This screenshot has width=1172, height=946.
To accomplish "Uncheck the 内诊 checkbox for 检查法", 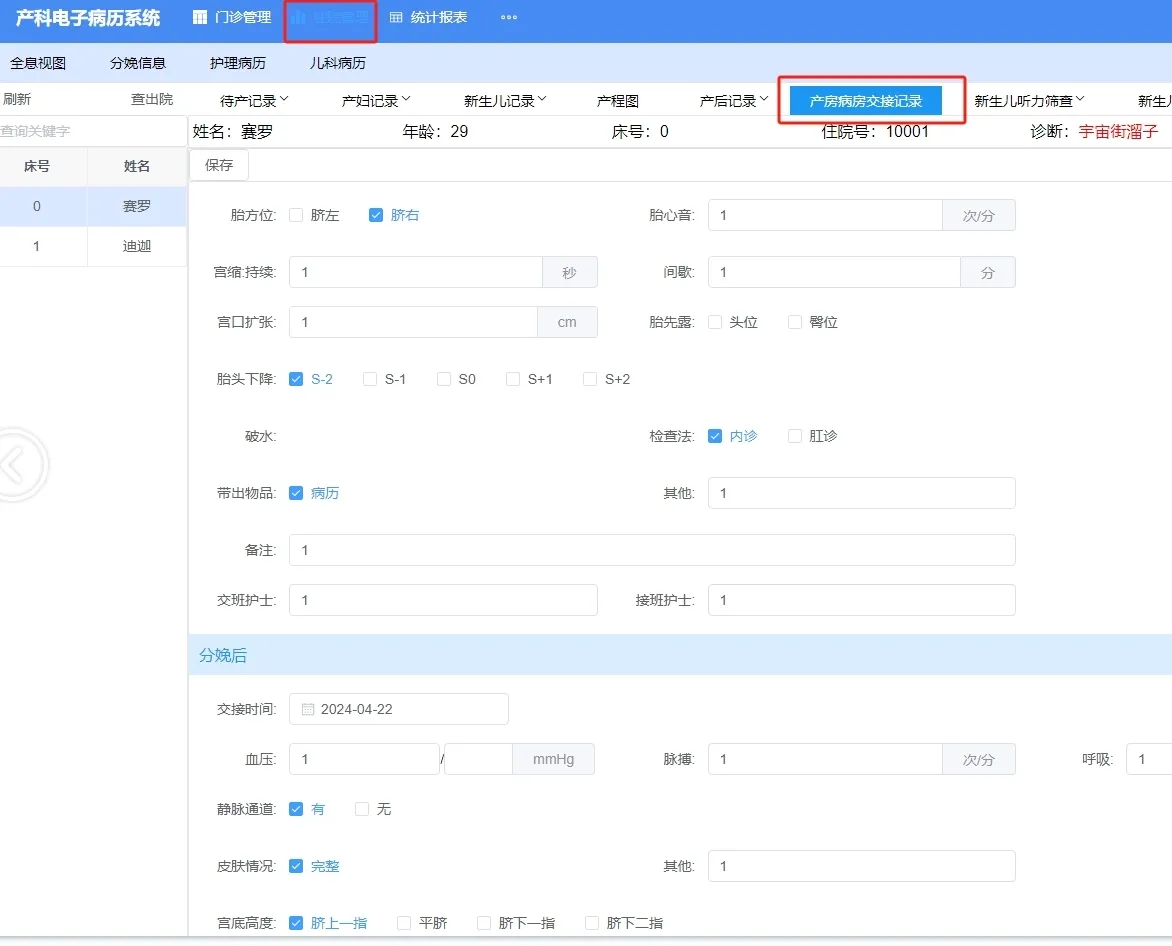I will (x=715, y=436).
